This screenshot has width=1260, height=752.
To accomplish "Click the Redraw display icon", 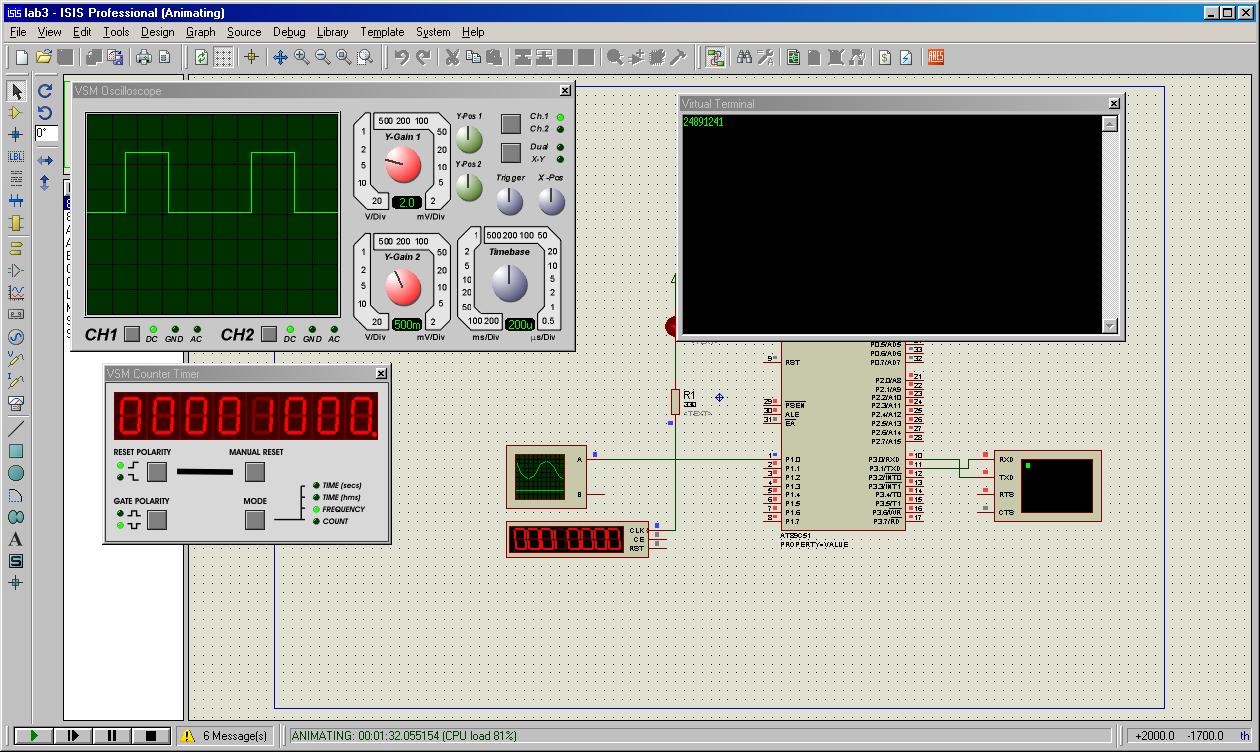I will point(201,57).
